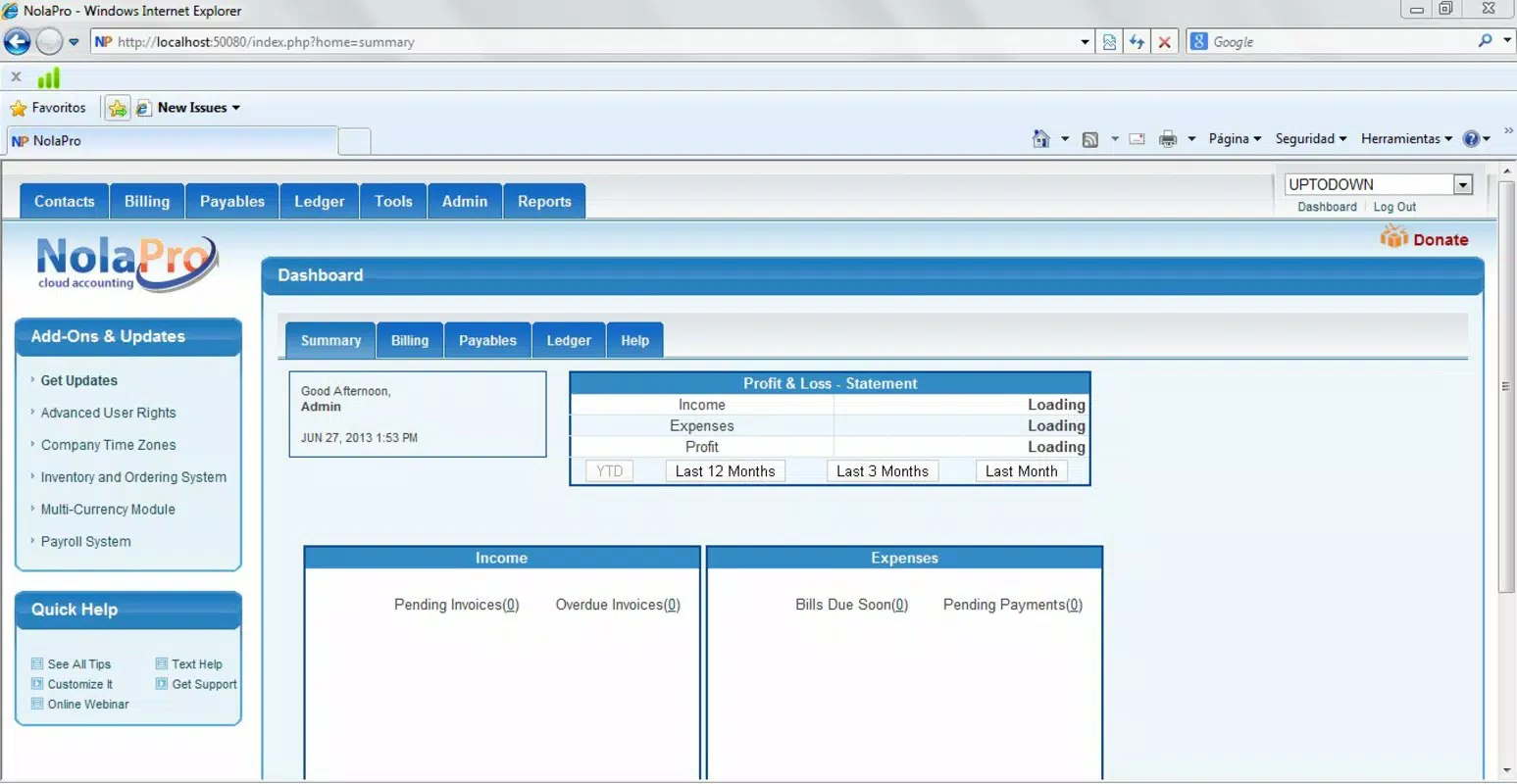Click the YTD period button
Image resolution: width=1517 pixels, height=784 pixels.
[609, 471]
